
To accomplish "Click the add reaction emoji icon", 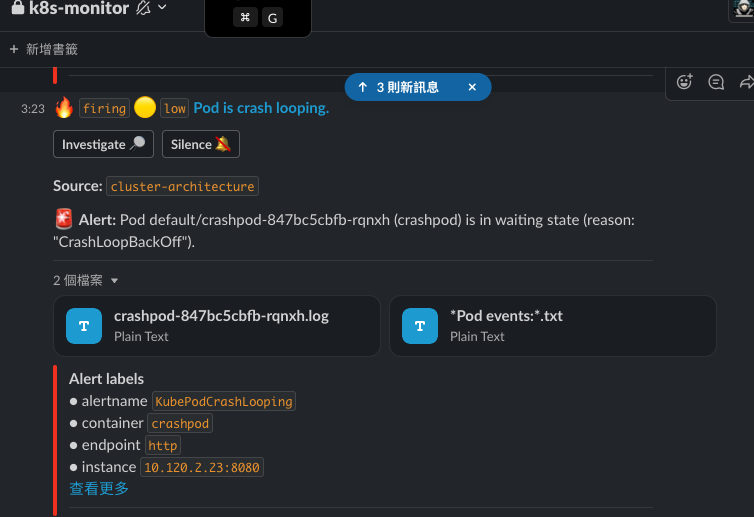I will [x=684, y=82].
